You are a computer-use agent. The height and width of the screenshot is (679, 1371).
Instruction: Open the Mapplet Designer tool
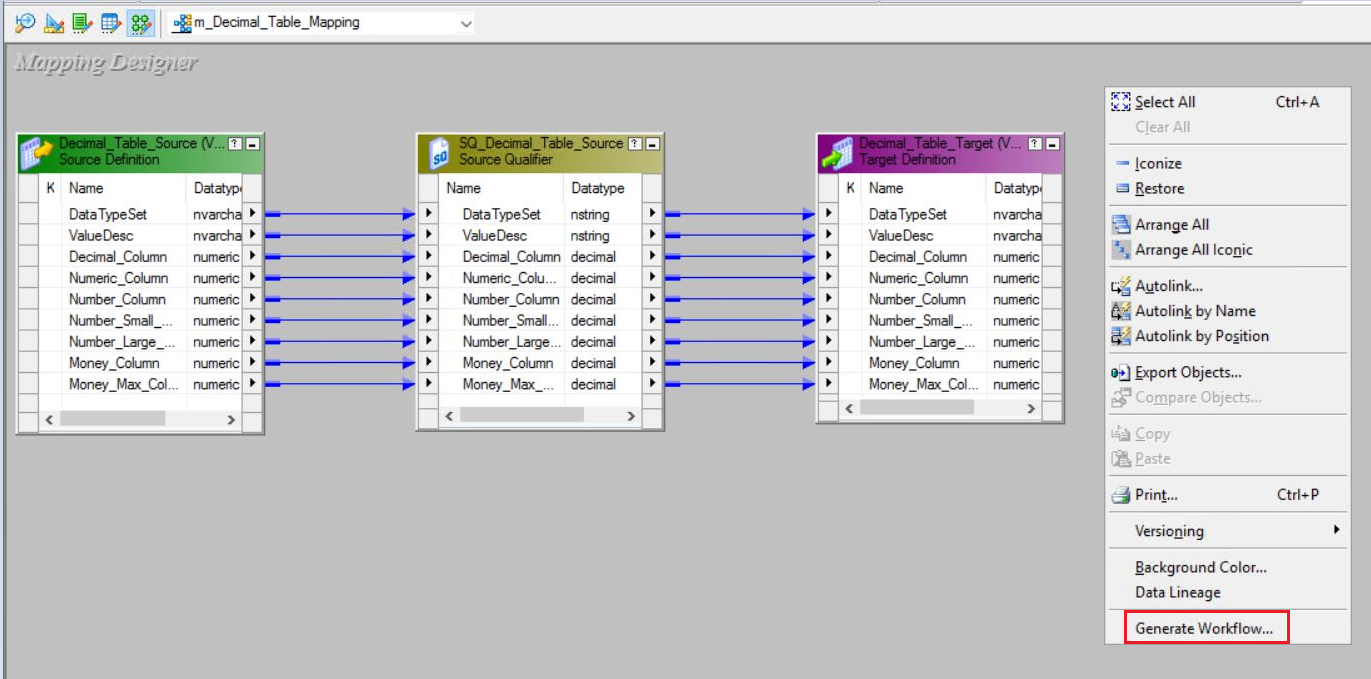pyautogui.click(x=111, y=22)
